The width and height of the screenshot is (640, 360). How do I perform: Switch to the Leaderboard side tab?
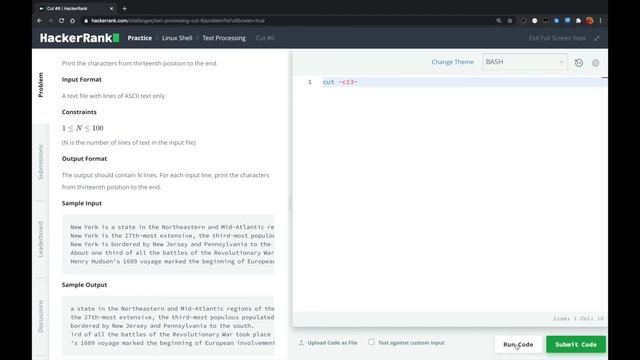[40, 239]
